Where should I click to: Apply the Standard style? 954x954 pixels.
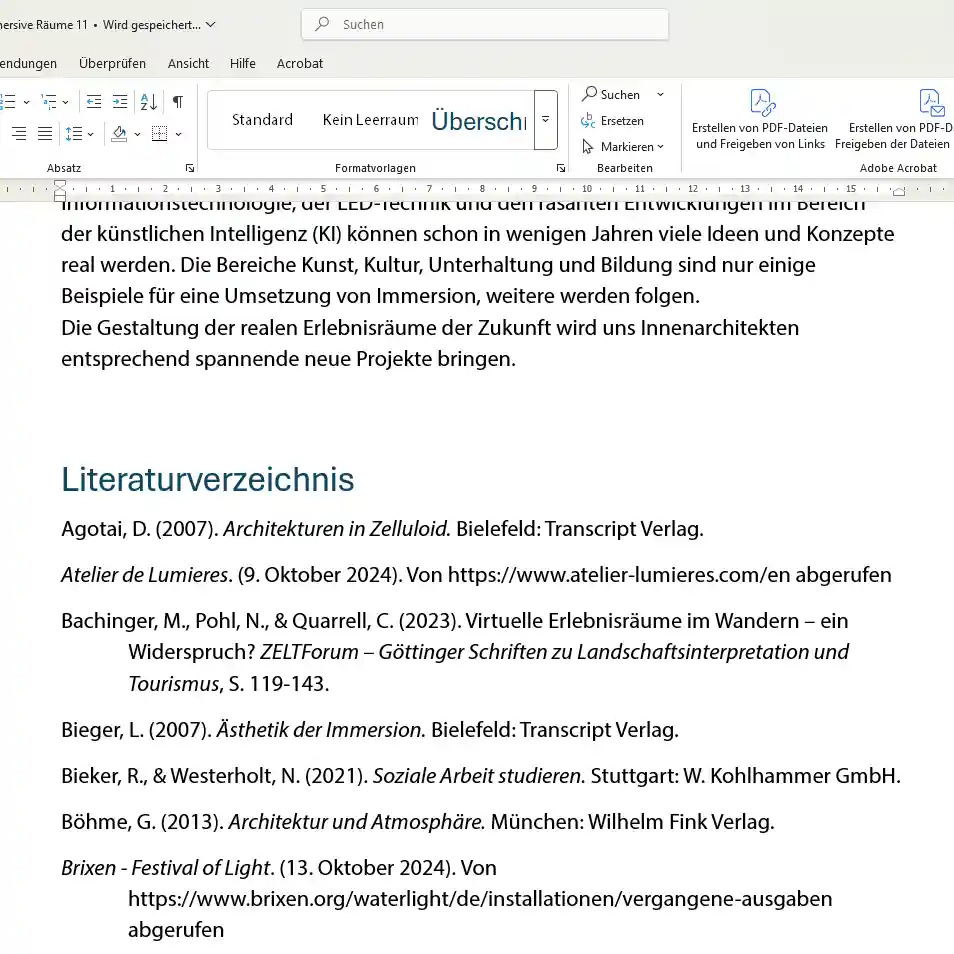[x=262, y=120]
